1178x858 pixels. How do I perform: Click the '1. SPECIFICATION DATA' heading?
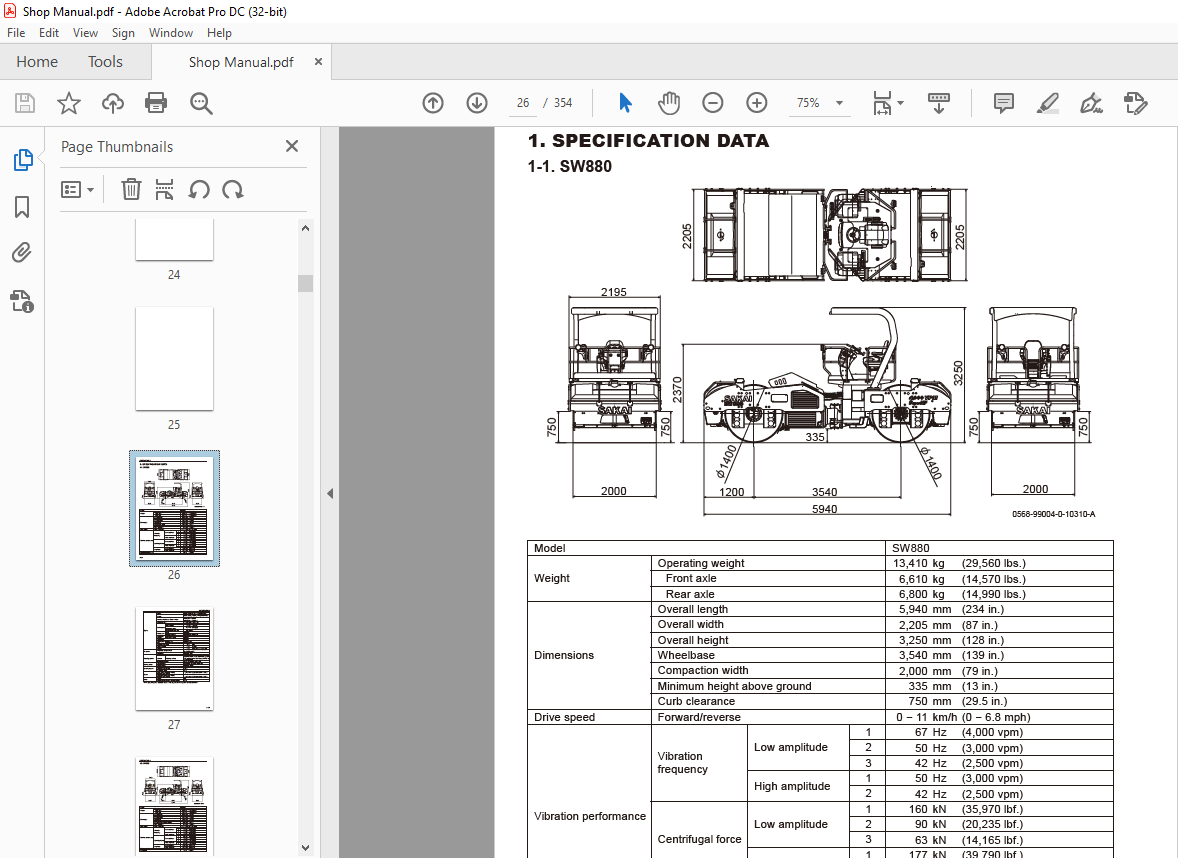648,140
